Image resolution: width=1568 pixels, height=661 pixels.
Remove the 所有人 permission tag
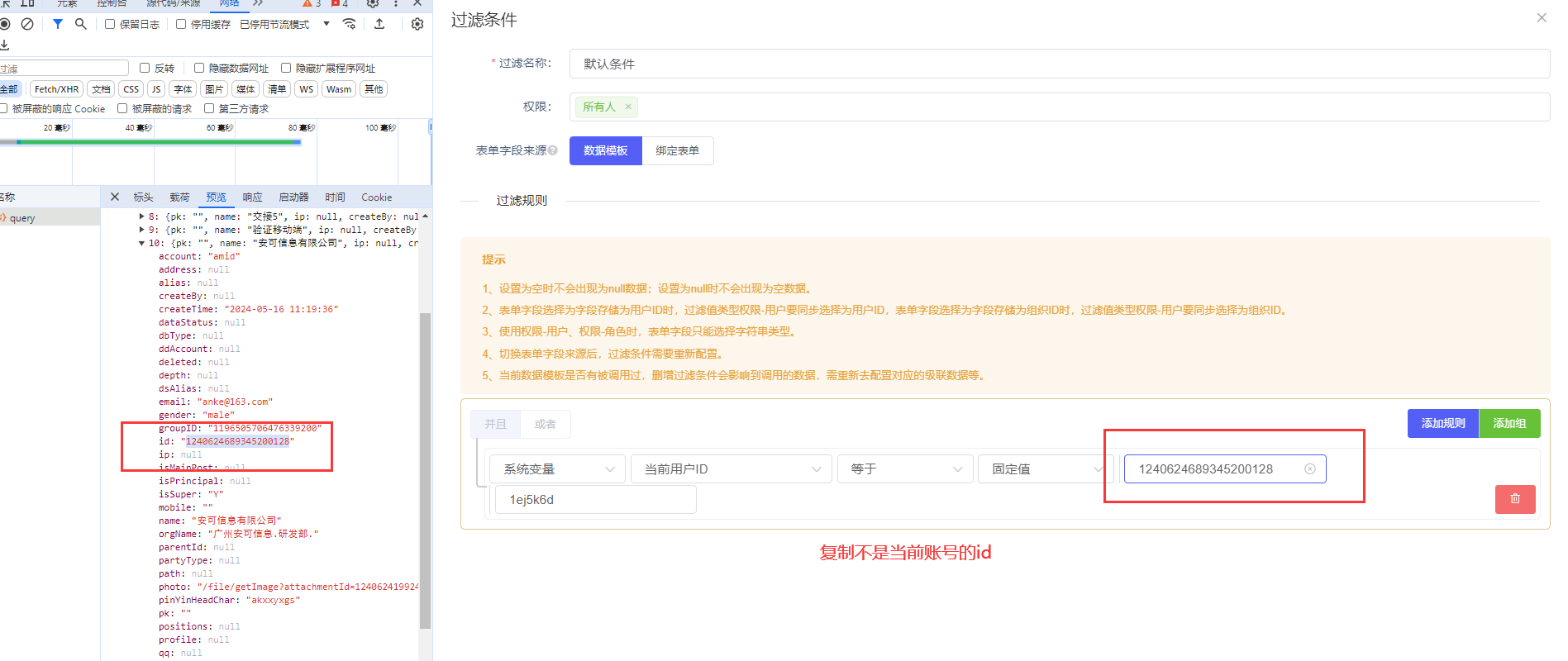tap(628, 107)
